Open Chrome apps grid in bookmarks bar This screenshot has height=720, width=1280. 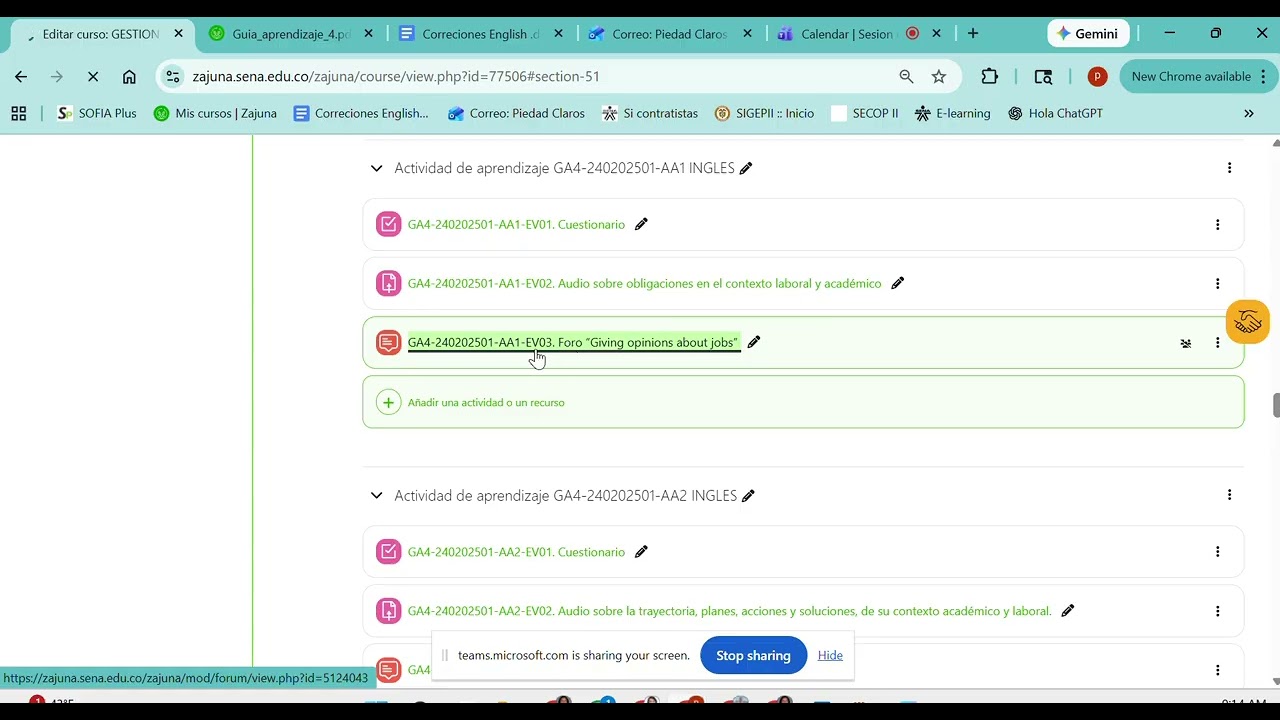[x=18, y=113]
